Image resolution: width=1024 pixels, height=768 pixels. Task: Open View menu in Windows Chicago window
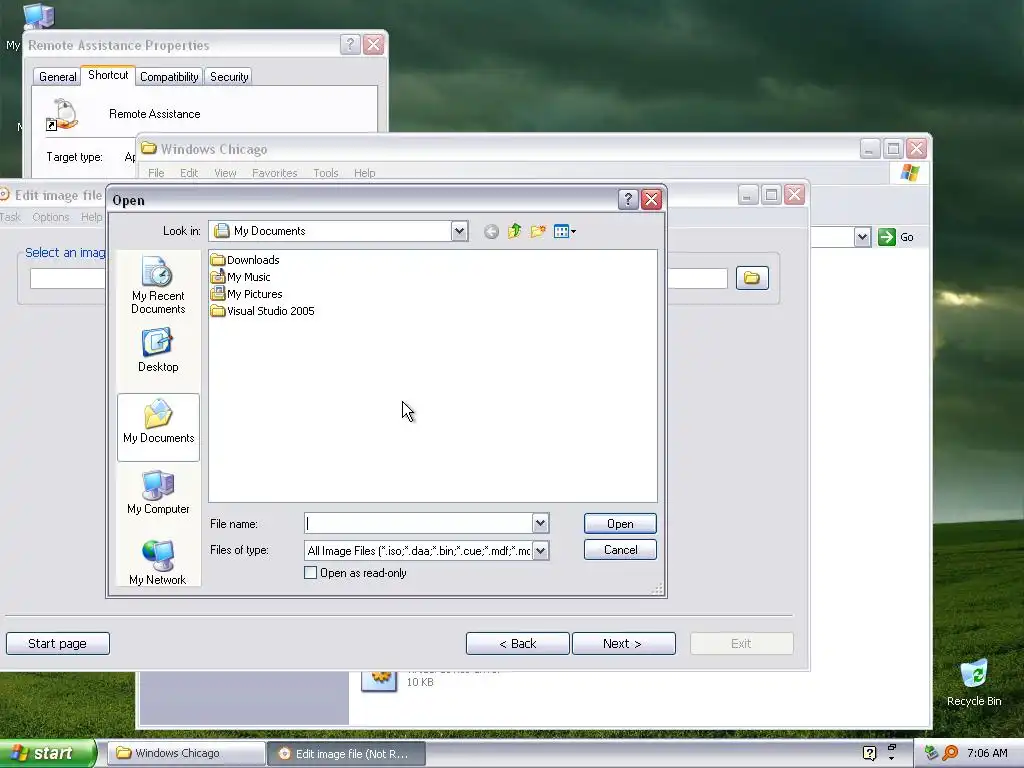(x=225, y=173)
